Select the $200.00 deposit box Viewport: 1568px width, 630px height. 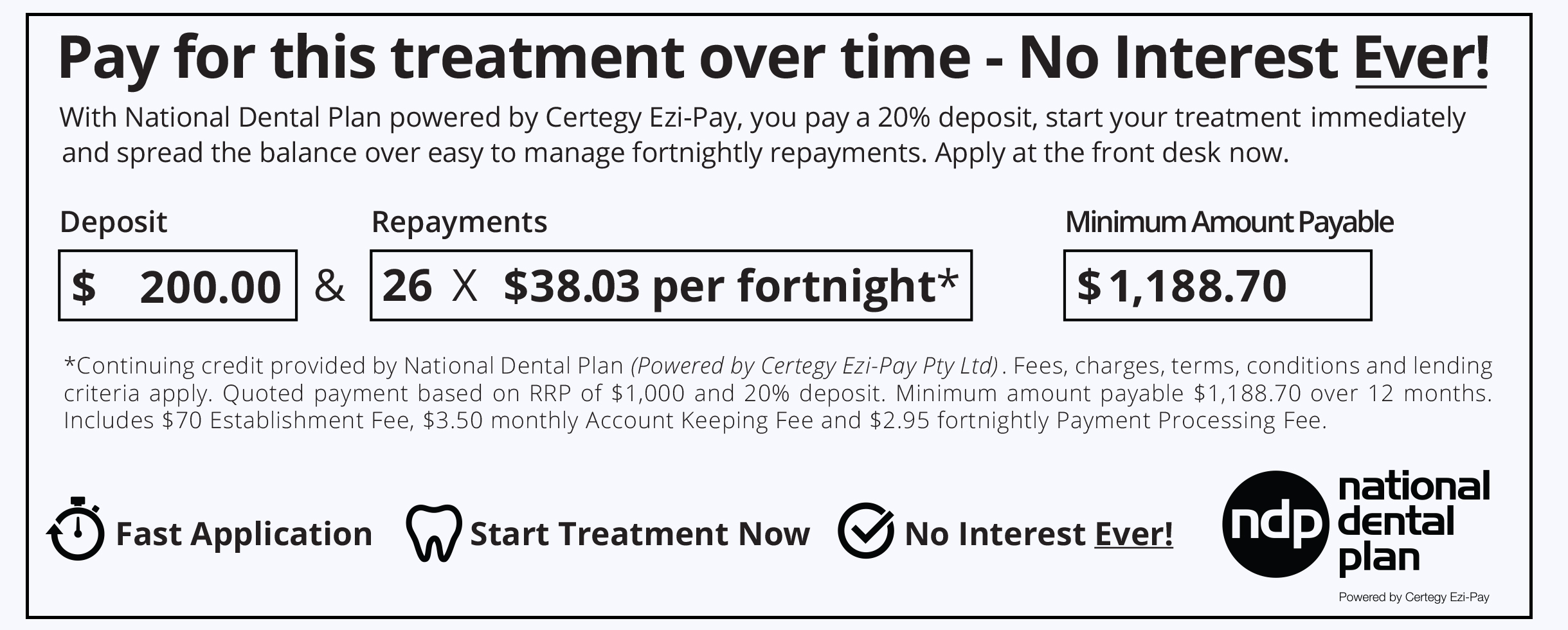[x=177, y=285]
